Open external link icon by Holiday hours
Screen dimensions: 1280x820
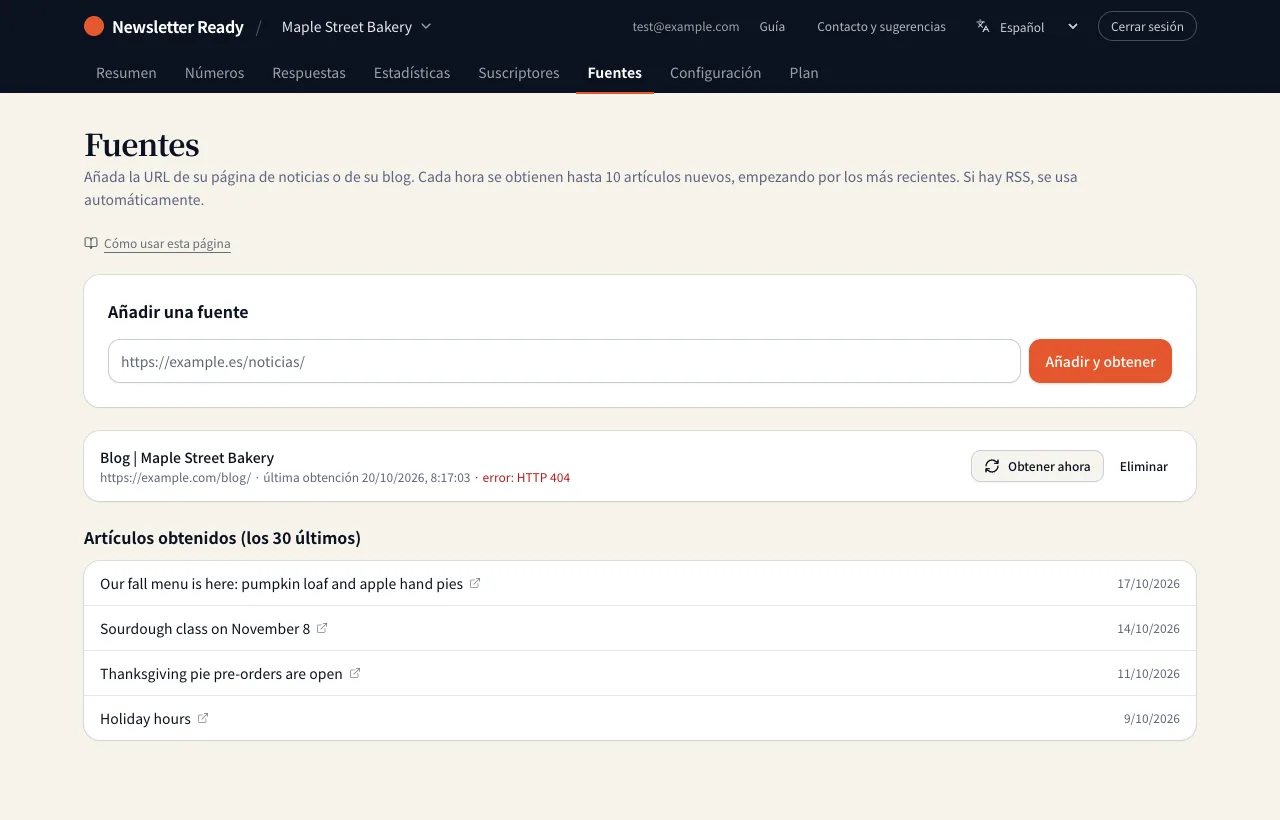(x=203, y=718)
